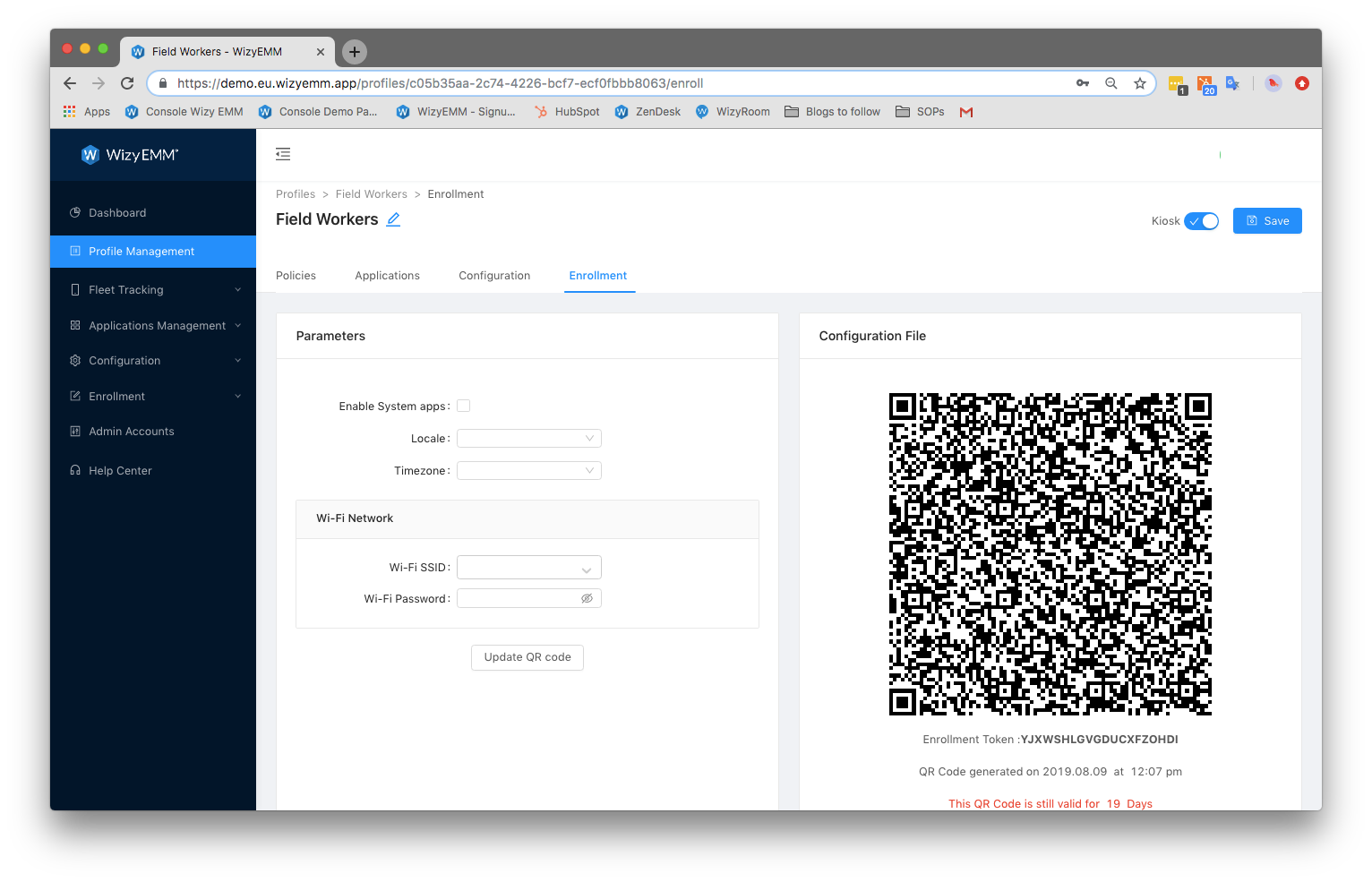Open the browser zoom magnifier icon
The image size is (1372, 882).
pos(1111,83)
